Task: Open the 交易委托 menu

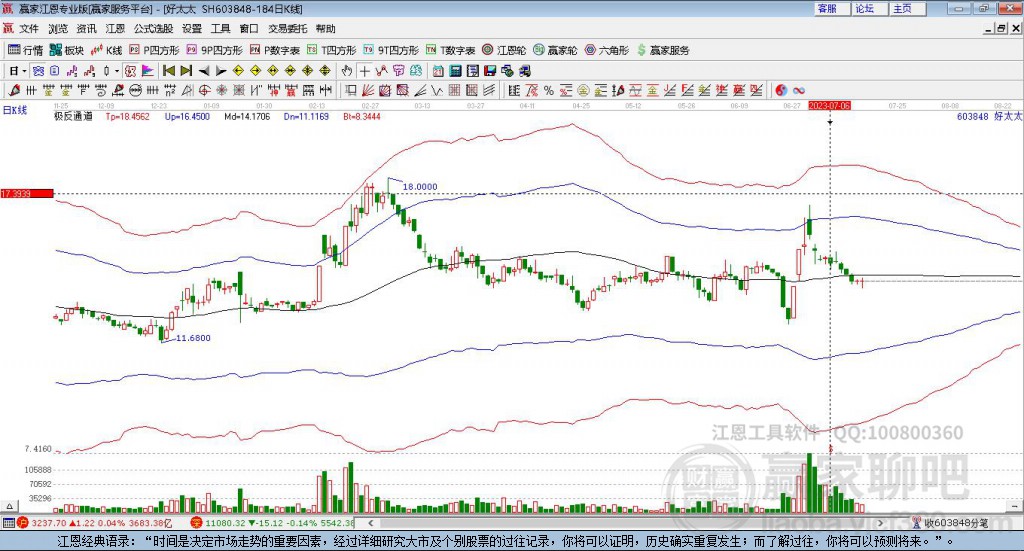Action: pos(287,29)
